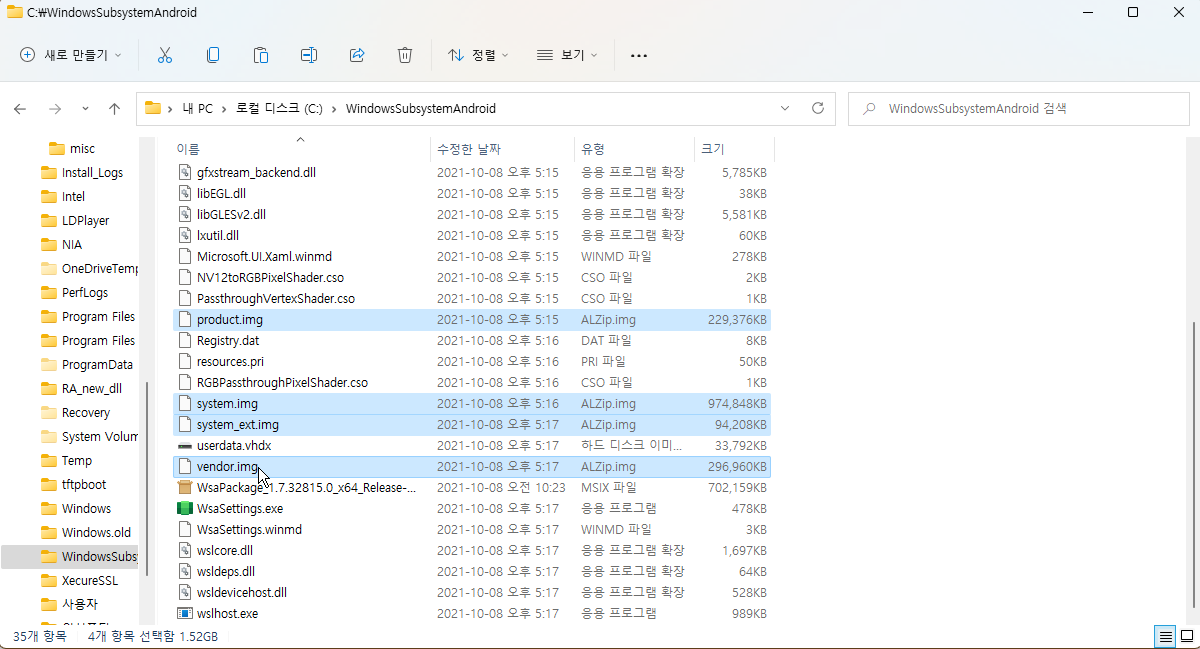
Task: Click the Refresh icon next to address bar
Action: 818,108
